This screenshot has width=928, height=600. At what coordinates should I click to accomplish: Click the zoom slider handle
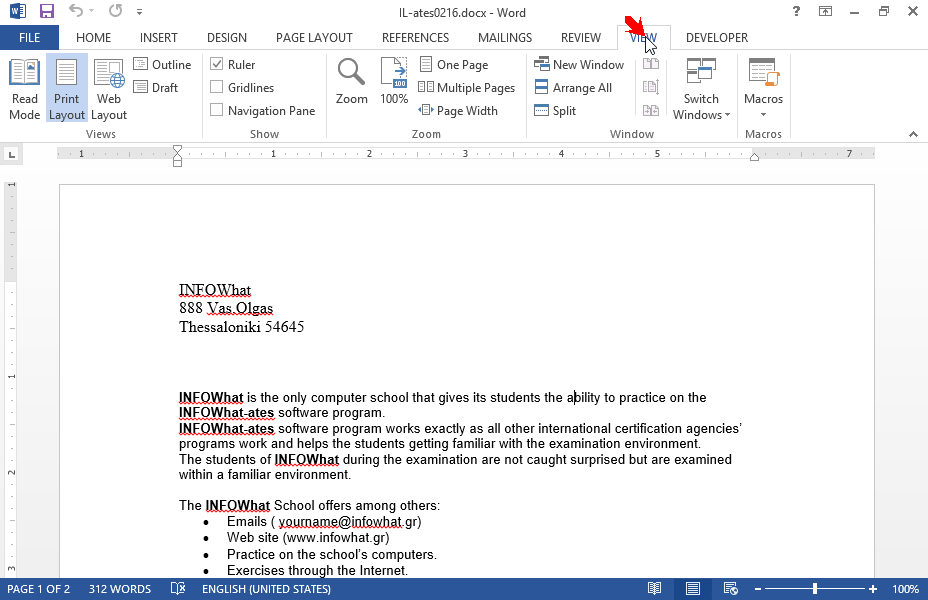[815, 589]
